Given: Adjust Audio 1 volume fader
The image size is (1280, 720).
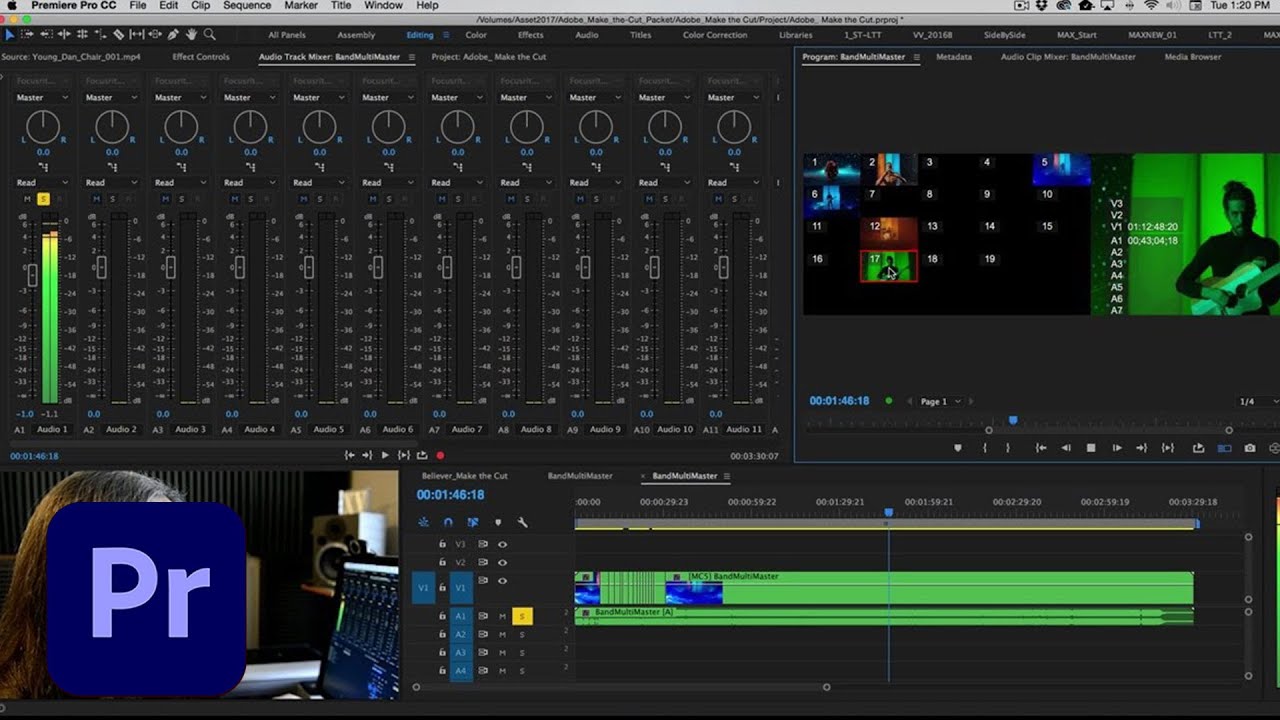Looking at the screenshot, I should [x=33, y=273].
